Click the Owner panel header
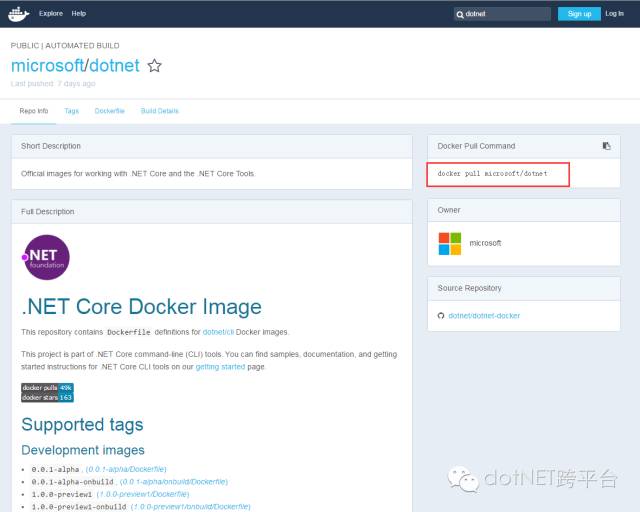Viewport: 640px width, 512px height. click(x=524, y=210)
